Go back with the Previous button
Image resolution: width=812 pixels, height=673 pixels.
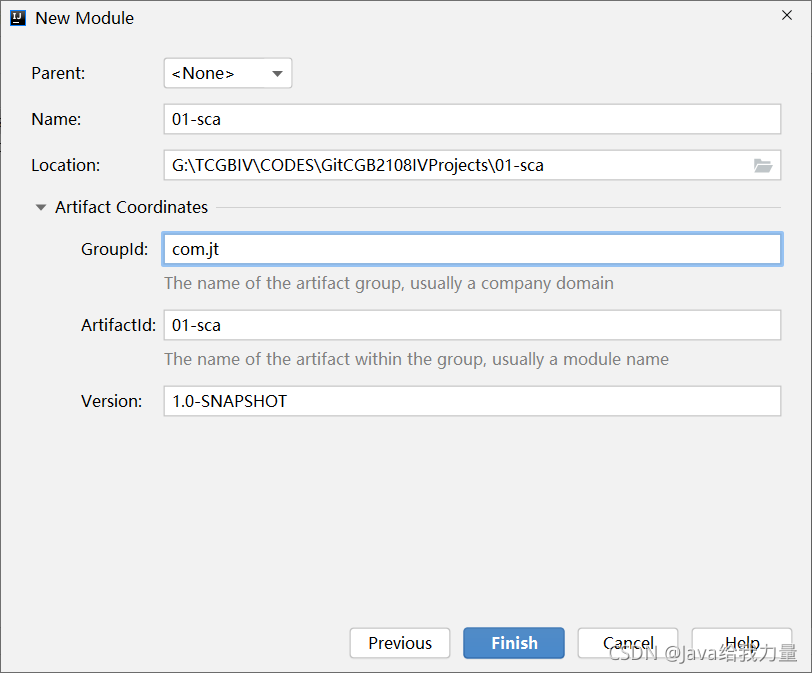pyautogui.click(x=400, y=643)
